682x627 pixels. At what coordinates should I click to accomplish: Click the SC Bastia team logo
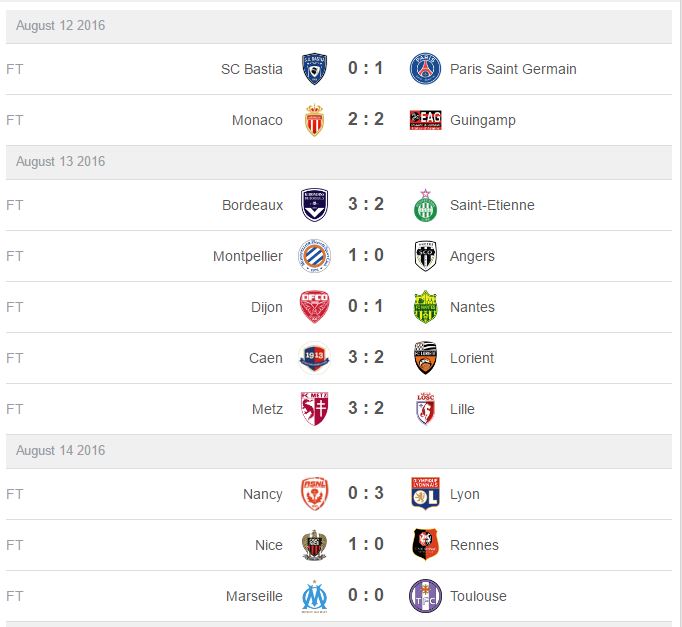tap(314, 69)
